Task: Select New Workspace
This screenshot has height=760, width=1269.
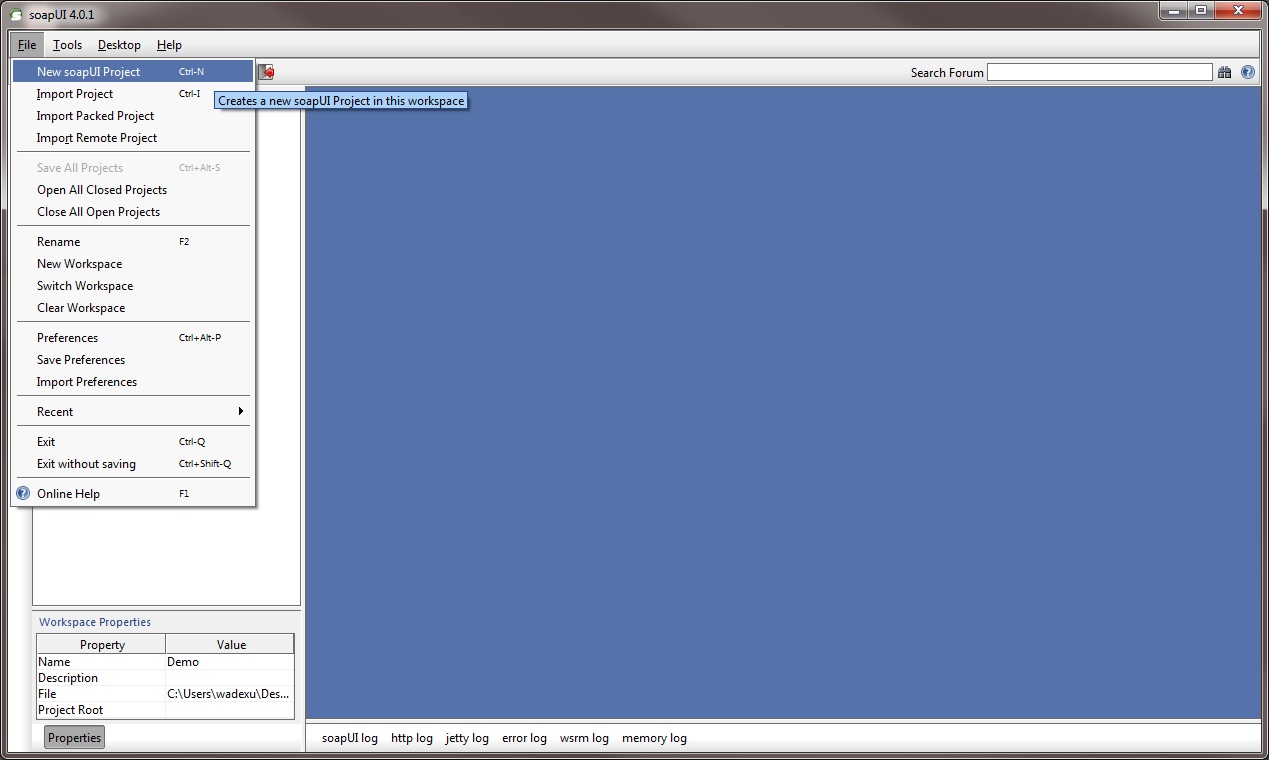Action: coord(133,263)
